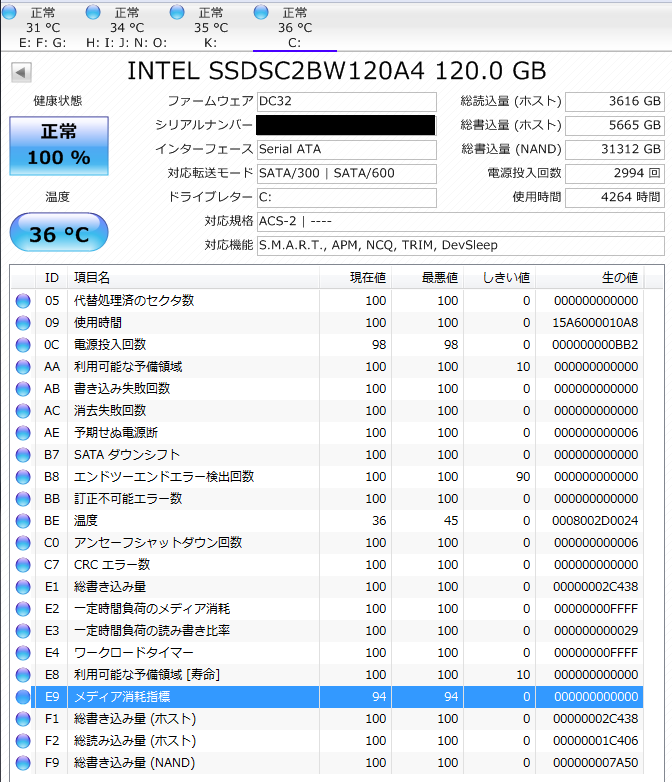This screenshot has width=672, height=782.
Task: Click the health status 正常 100 % button
Action: tap(59, 146)
